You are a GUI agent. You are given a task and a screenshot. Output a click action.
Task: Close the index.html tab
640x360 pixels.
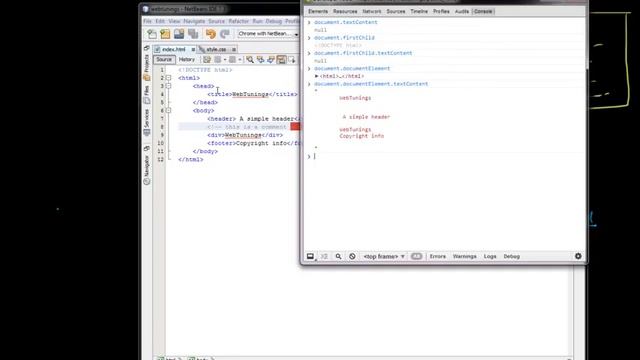193,49
